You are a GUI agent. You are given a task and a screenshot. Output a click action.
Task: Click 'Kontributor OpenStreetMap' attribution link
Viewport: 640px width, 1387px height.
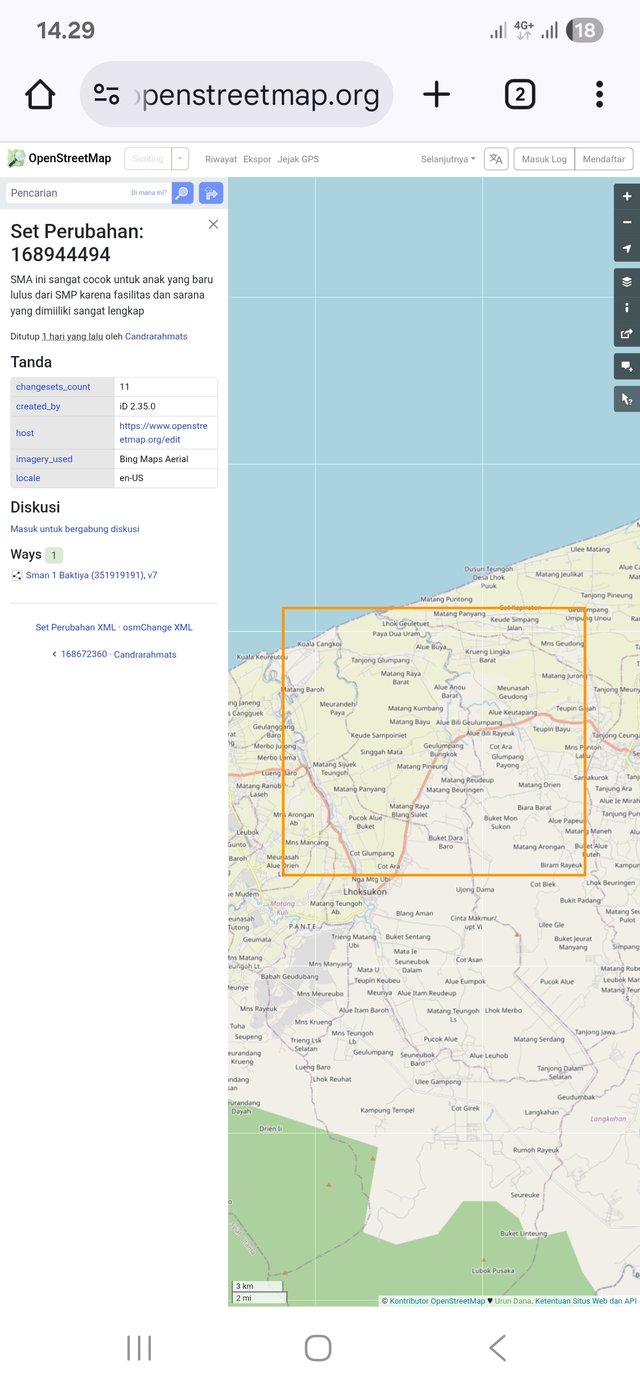(x=437, y=1301)
